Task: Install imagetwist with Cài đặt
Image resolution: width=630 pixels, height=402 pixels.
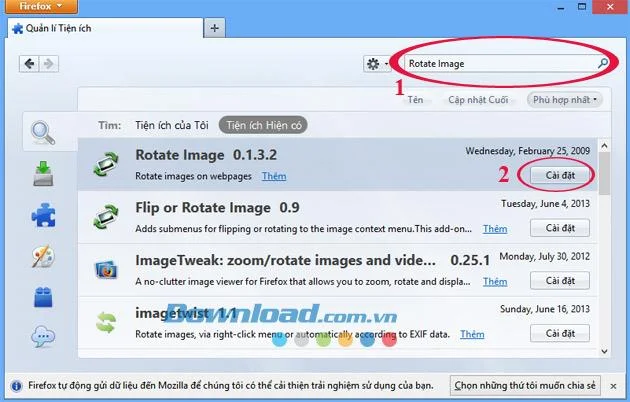Action: (x=560, y=333)
